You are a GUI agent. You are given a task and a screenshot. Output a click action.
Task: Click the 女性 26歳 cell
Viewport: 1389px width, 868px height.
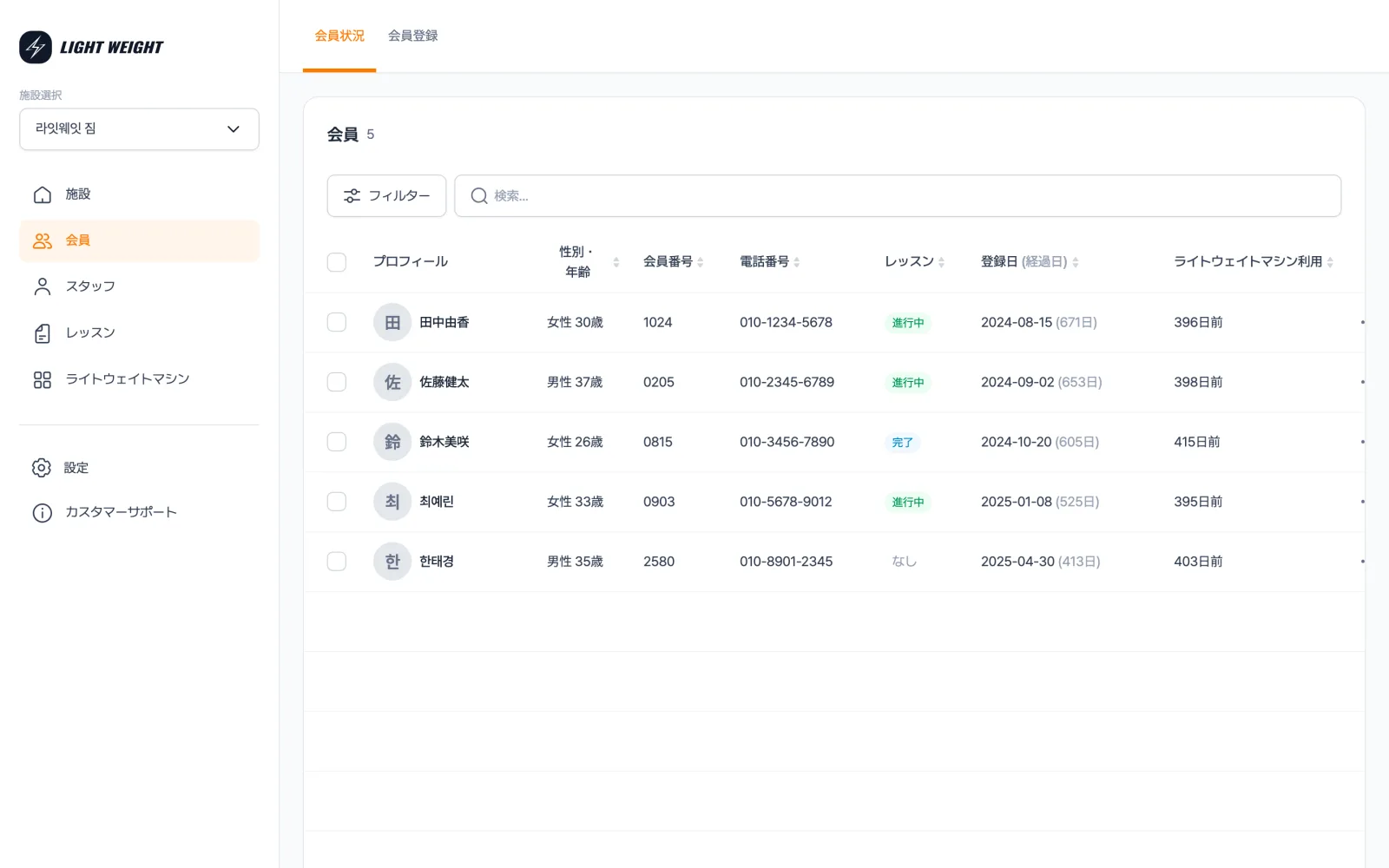[575, 443]
